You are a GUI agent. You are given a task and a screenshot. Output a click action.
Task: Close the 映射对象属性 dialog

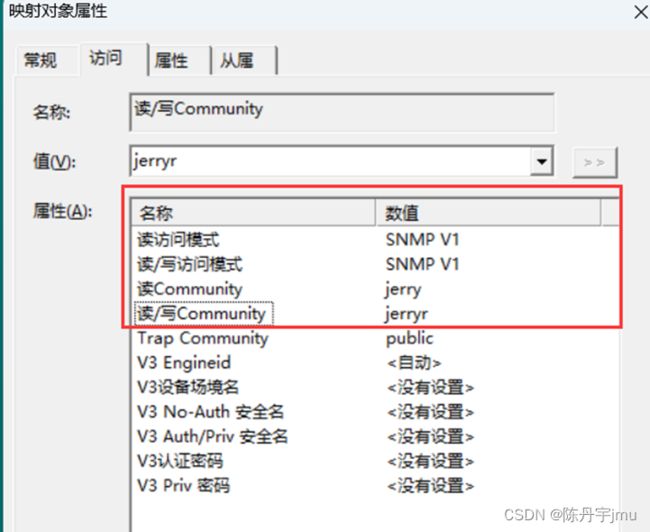pyautogui.click(x=640, y=12)
